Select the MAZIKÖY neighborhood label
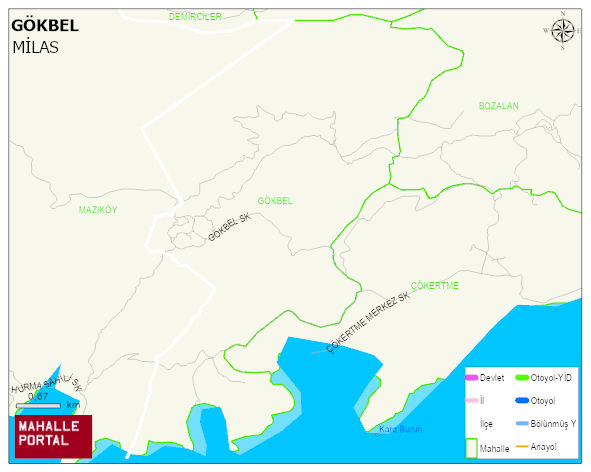The height and width of the screenshot is (472, 591). click(x=98, y=210)
